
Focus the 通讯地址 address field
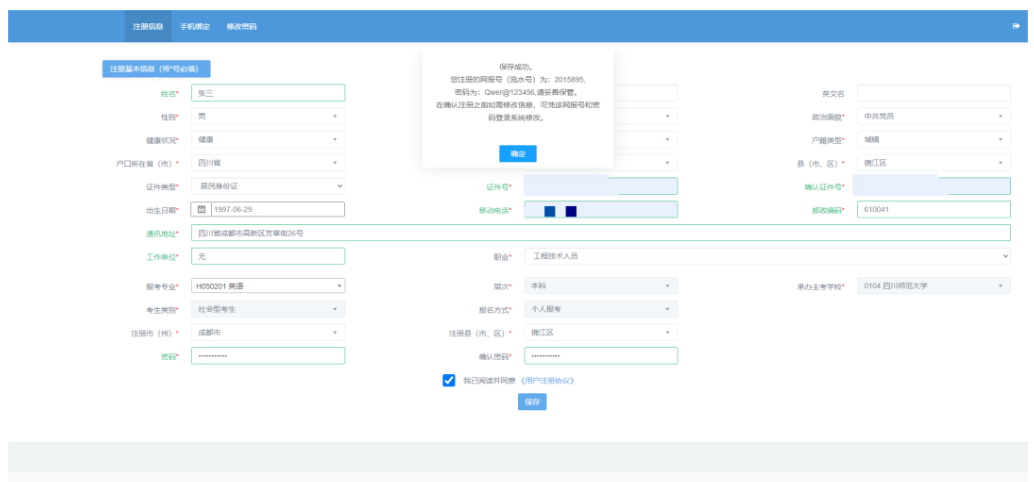[600, 233]
